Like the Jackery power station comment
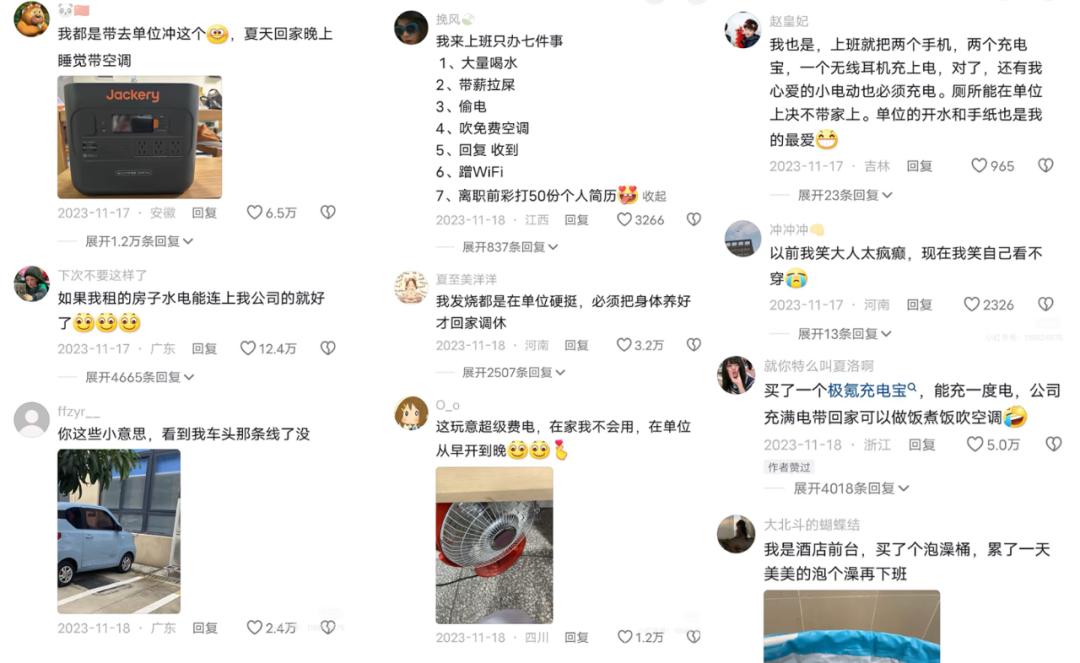The width and height of the screenshot is (1080, 663). 254,212
